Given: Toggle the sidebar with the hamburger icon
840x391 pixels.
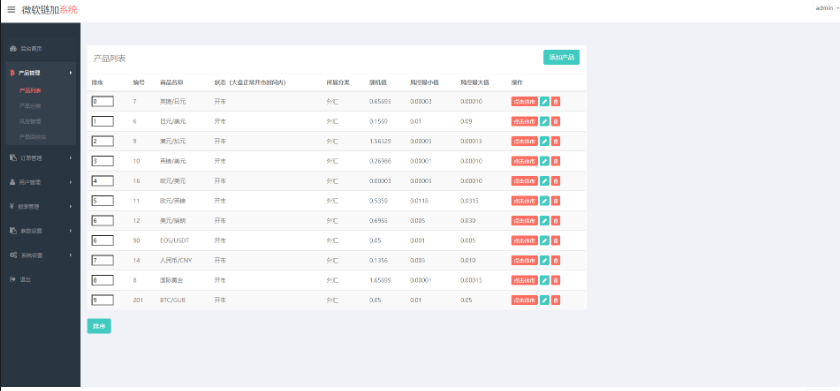Looking at the screenshot, I should coord(11,10).
